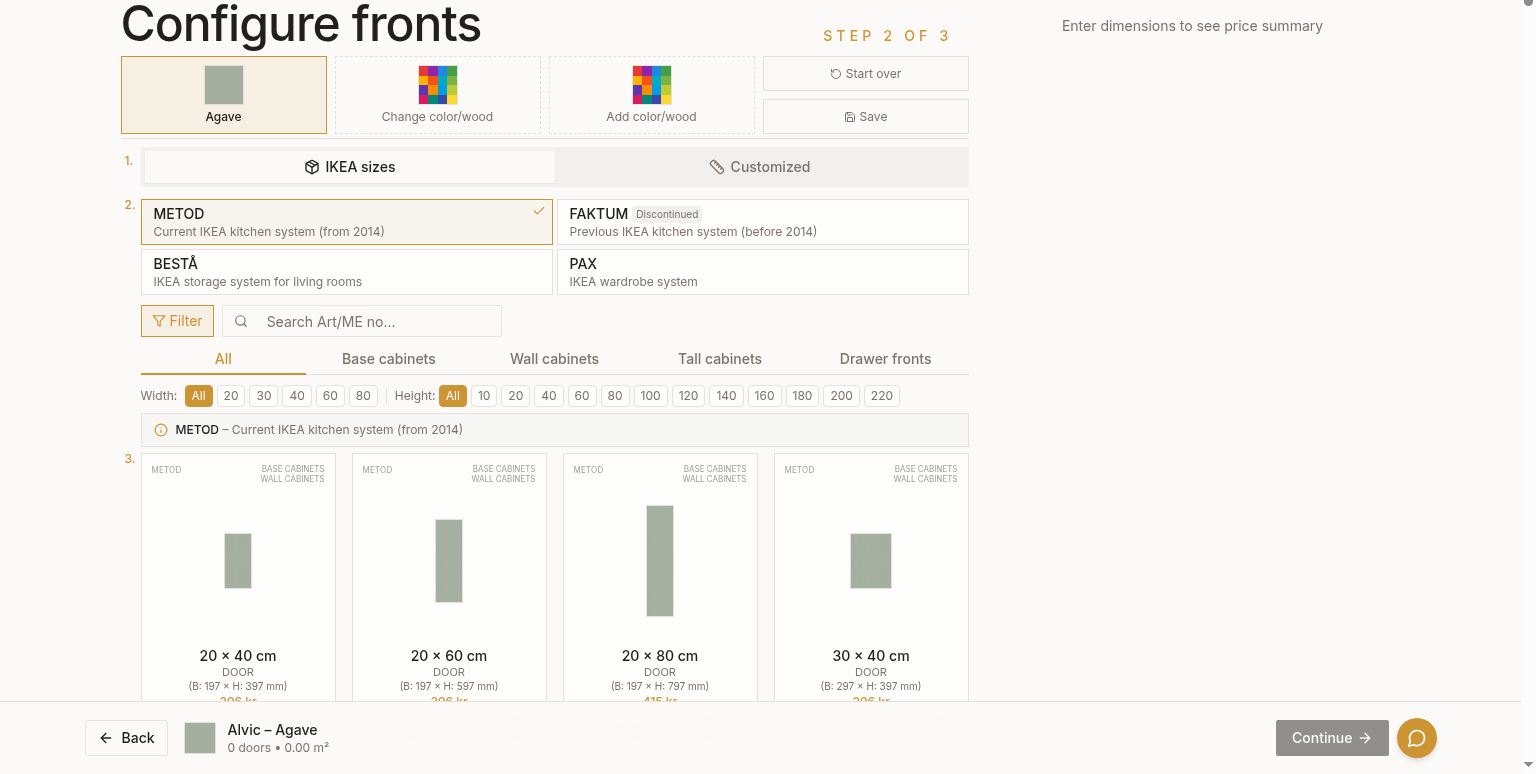Filter Height to 160
The height and width of the screenshot is (774, 1536).
[x=765, y=396]
